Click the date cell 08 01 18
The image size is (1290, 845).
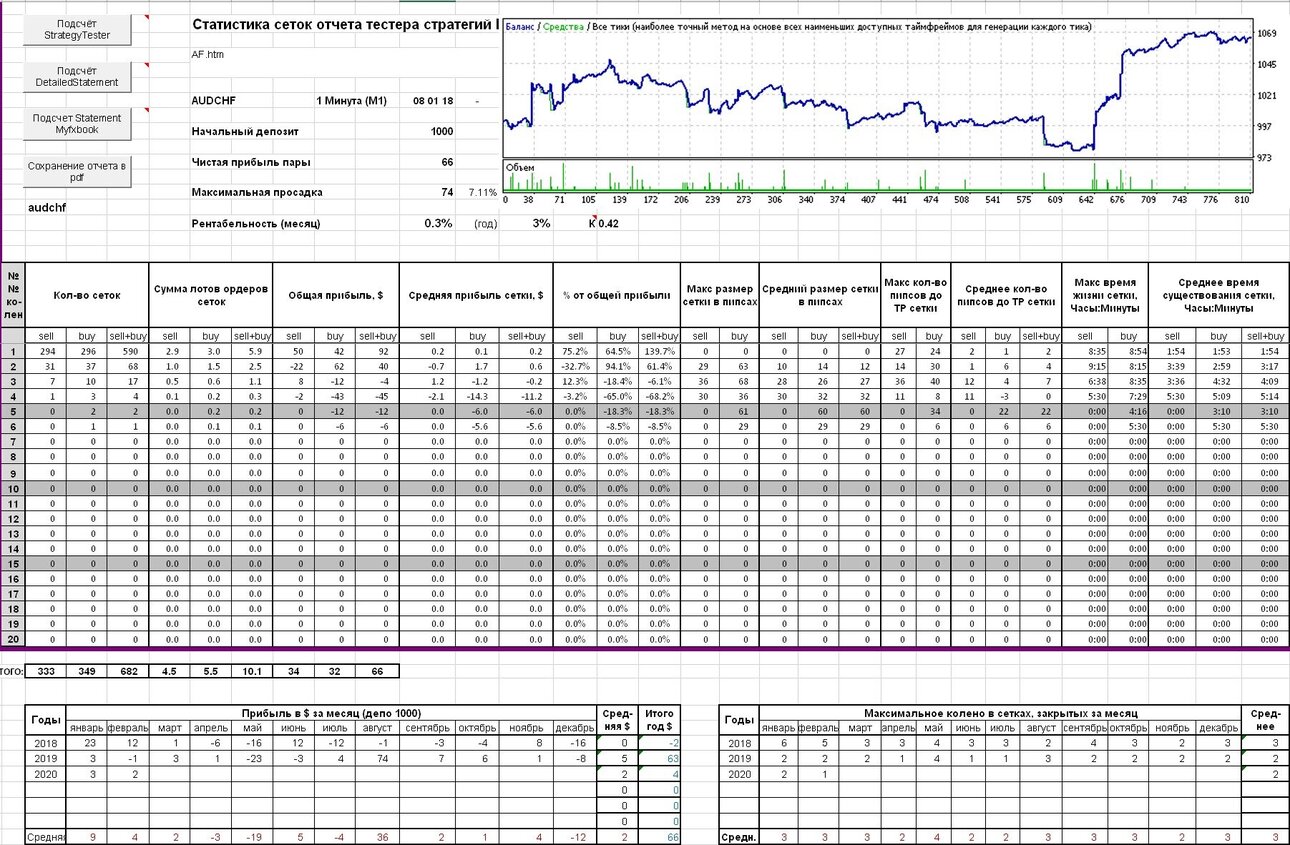coord(432,101)
